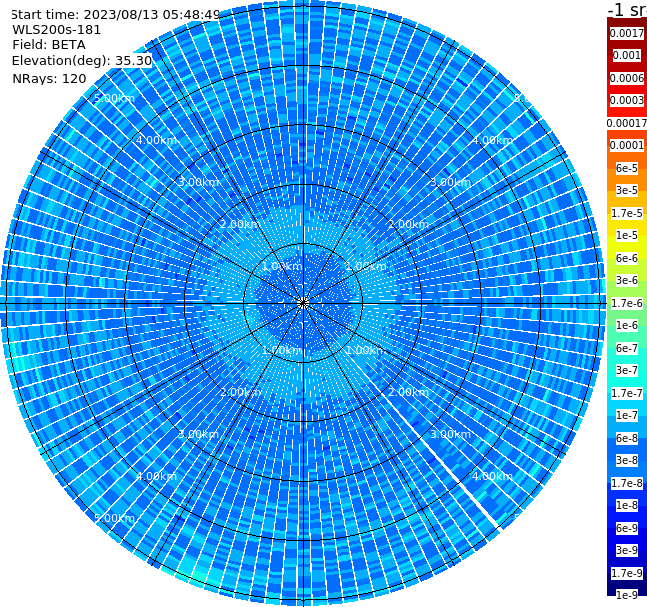Screen dimensions: 647x607
Task: Select the 1e-7 colorbar label
Action: point(627,415)
